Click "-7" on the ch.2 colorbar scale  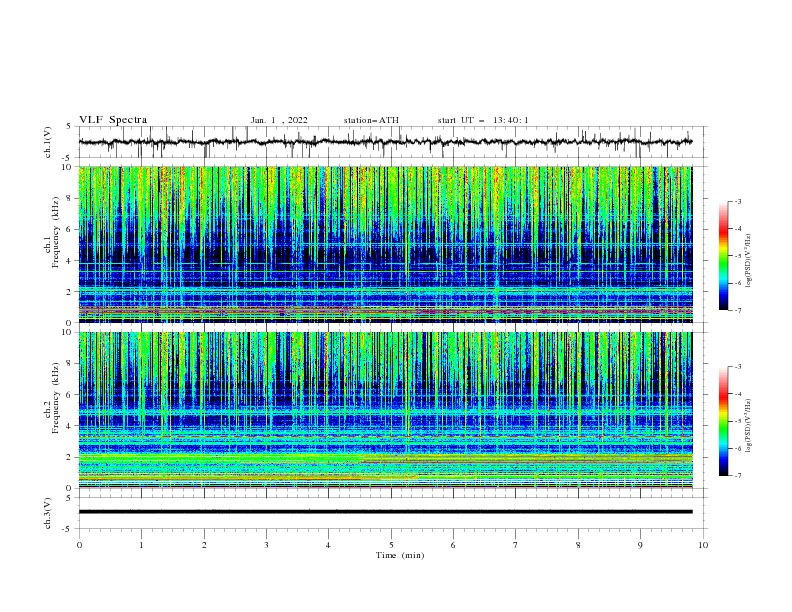(737, 476)
